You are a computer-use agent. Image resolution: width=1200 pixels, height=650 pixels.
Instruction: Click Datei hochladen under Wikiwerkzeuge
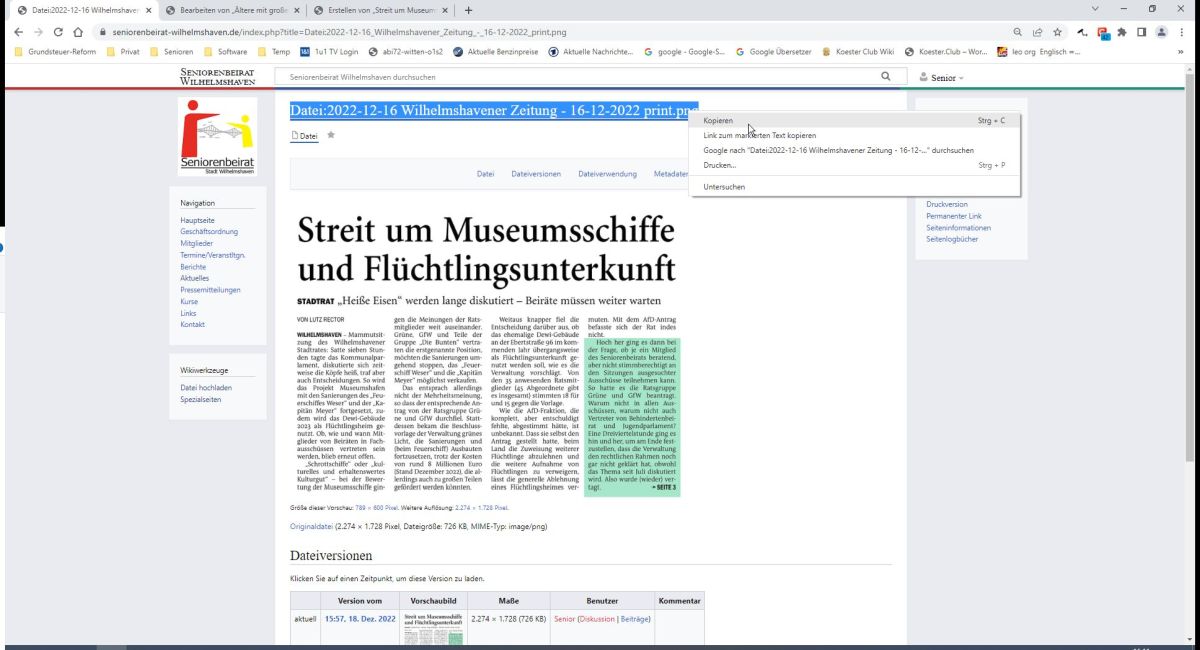pos(206,387)
